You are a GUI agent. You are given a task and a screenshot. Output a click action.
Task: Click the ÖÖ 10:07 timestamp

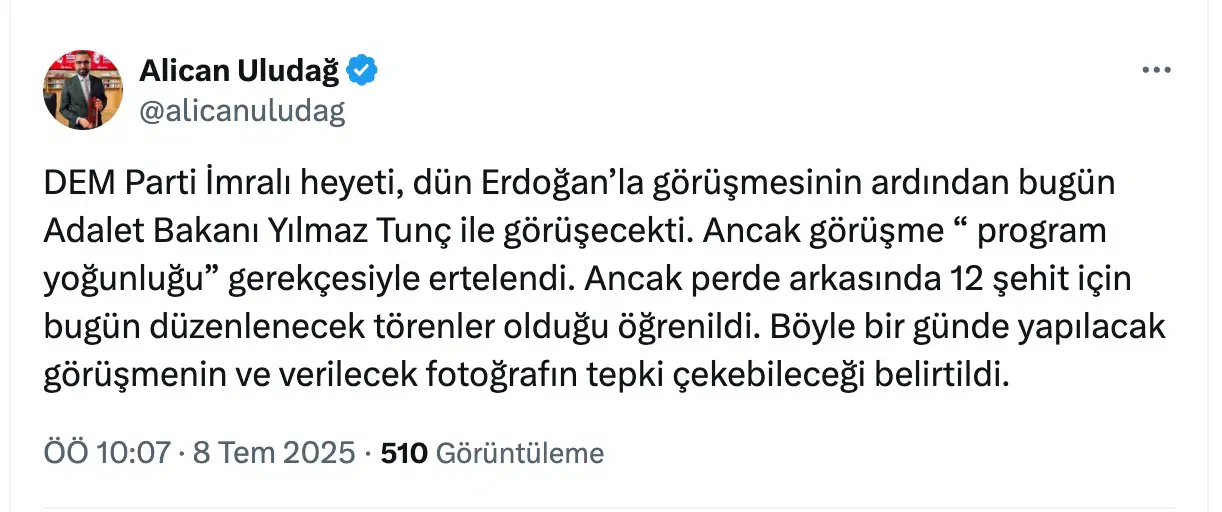[x=107, y=453]
